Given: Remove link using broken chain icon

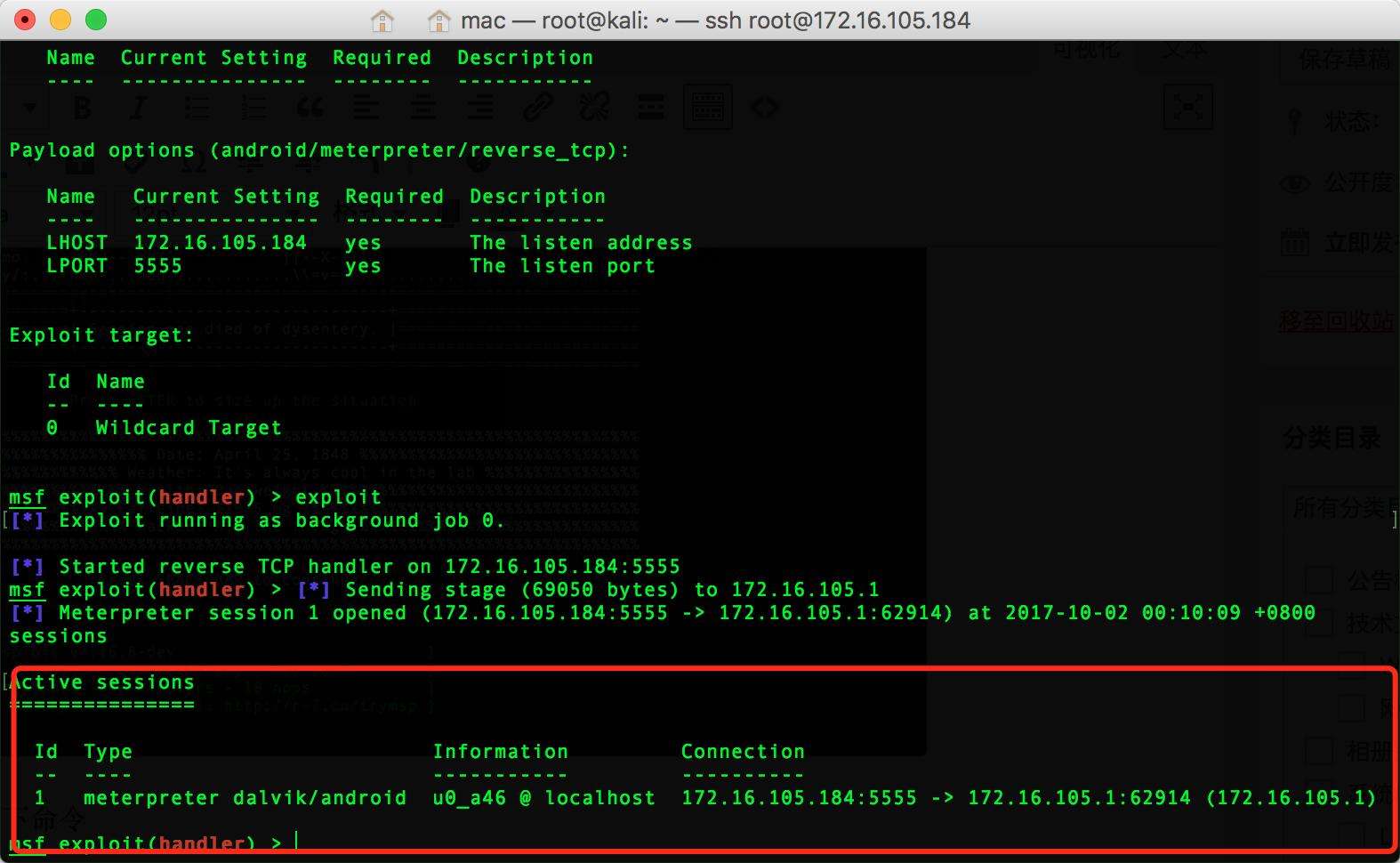Looking at the screenshot, I should click(594, 107).
